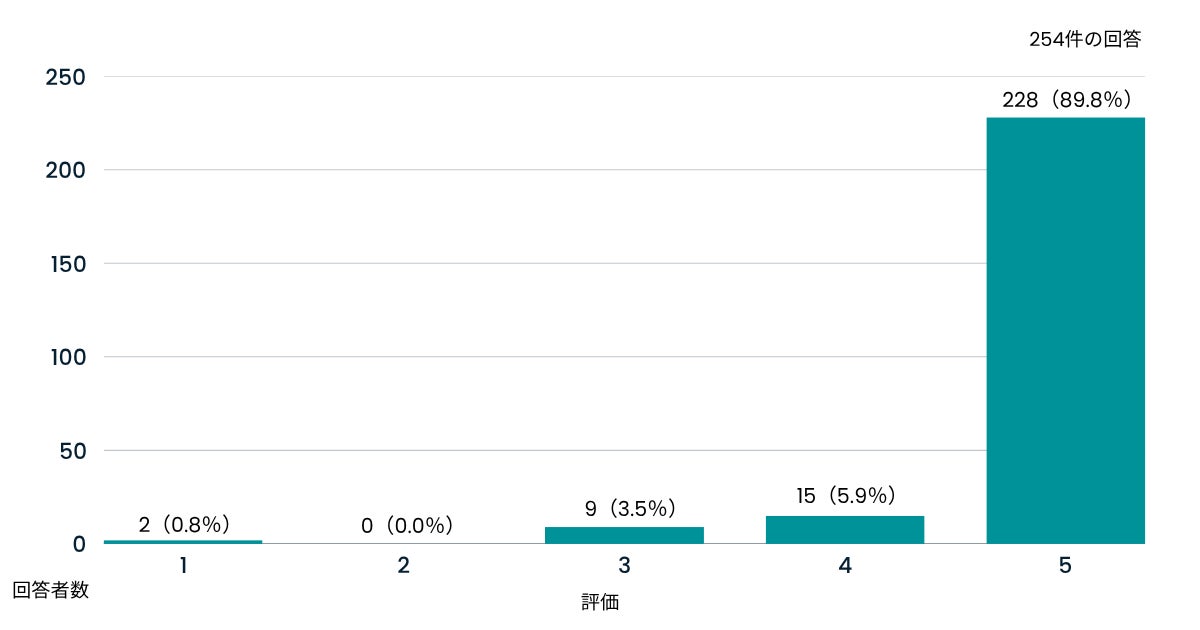Viewport: 1200px width, 630px height.
Task: Click the 50 y-axis tick label
Action: [73, 450]
